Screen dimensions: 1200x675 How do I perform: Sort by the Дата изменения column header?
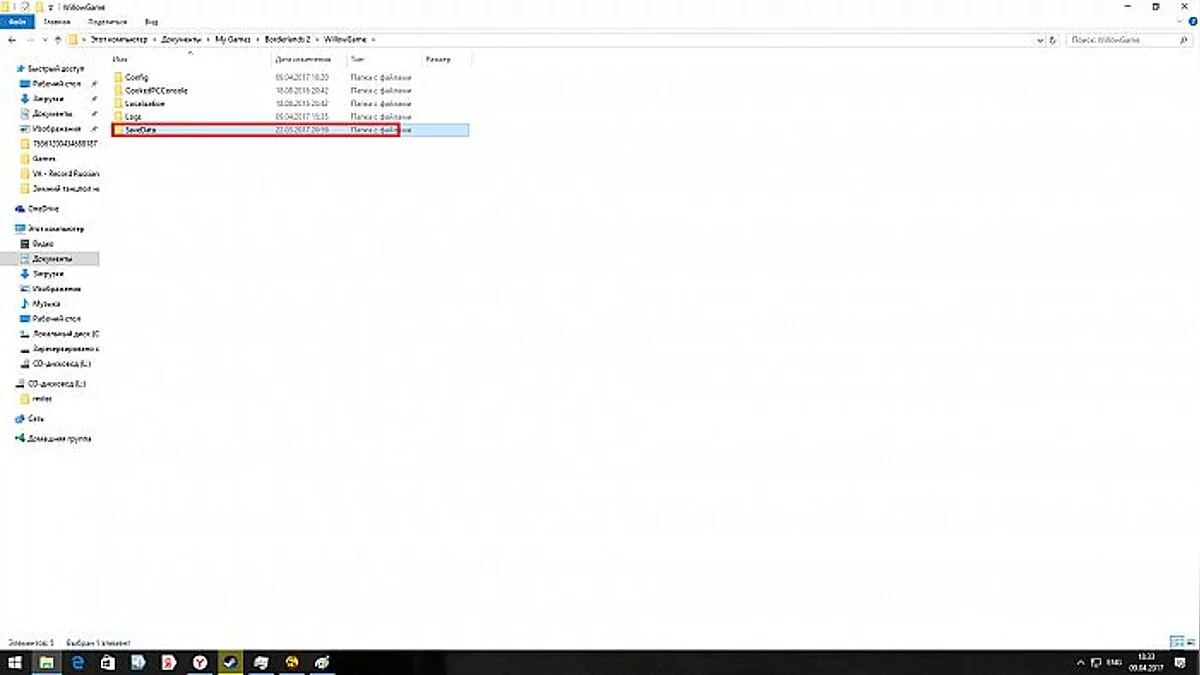[x=309, y=60]
